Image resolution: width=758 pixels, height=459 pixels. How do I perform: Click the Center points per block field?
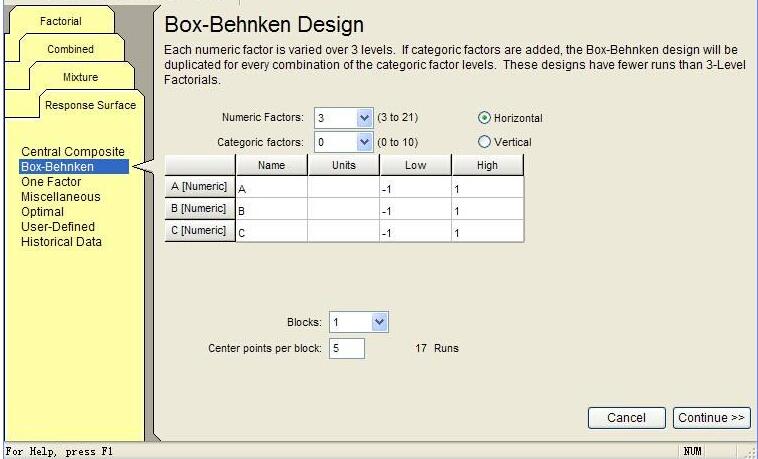(346, 348)
